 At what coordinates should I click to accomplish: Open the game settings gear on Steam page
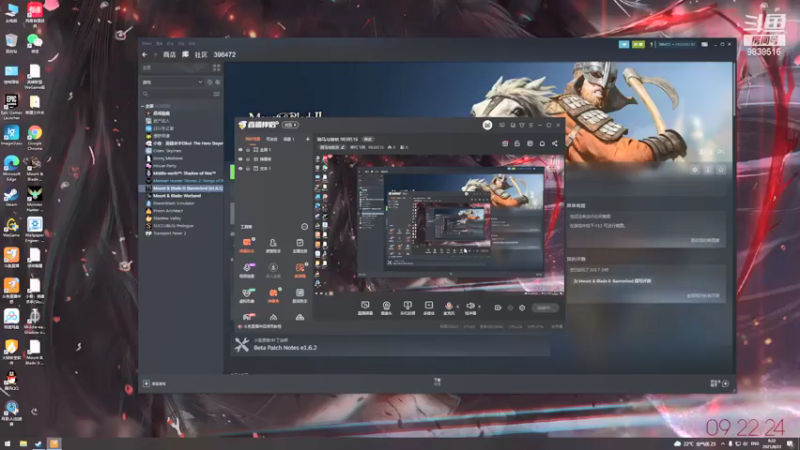[x=695, y=170]
